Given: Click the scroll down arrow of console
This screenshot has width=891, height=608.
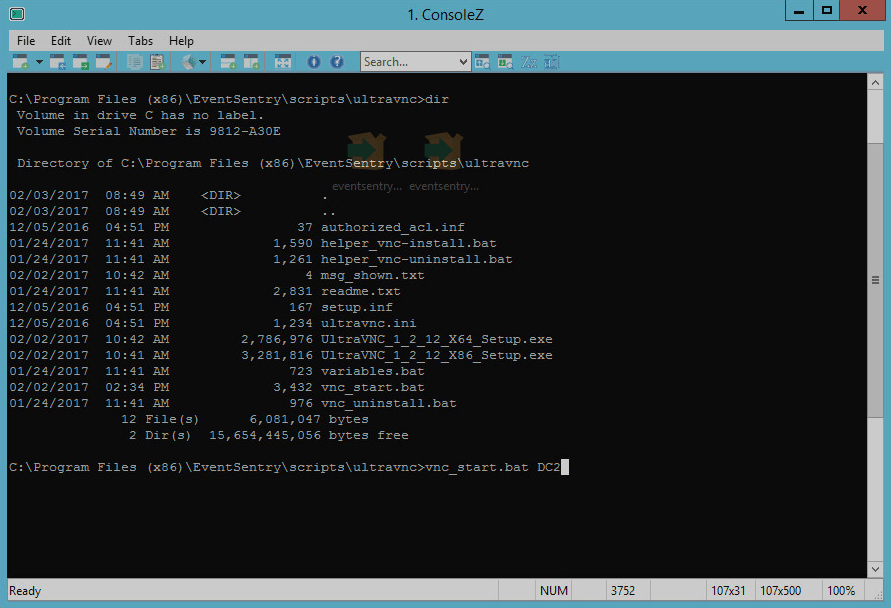Looking at the screenshot, I should (x=875, y=569).
